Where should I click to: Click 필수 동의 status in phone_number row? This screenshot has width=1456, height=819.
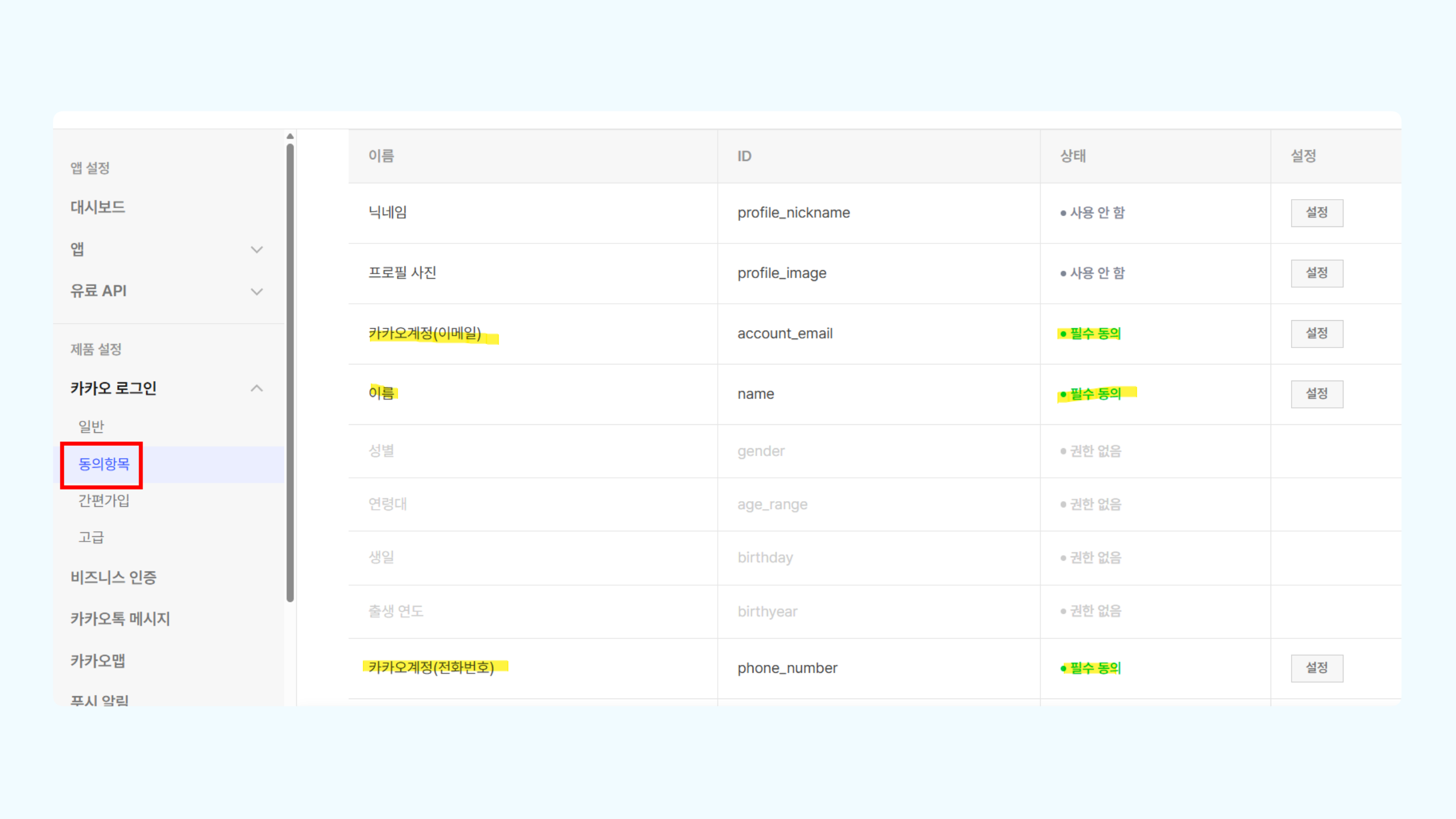tap(1090, 668)
